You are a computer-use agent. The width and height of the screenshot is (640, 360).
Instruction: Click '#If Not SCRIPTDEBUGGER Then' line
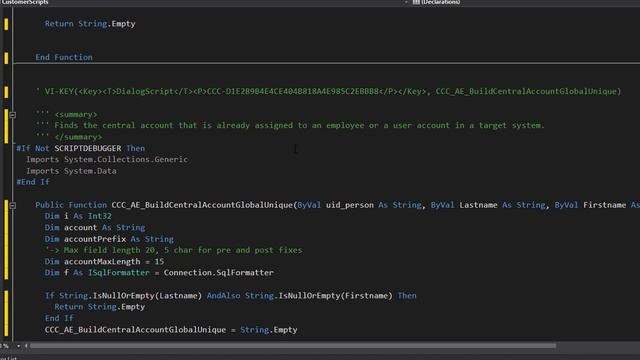80,149
